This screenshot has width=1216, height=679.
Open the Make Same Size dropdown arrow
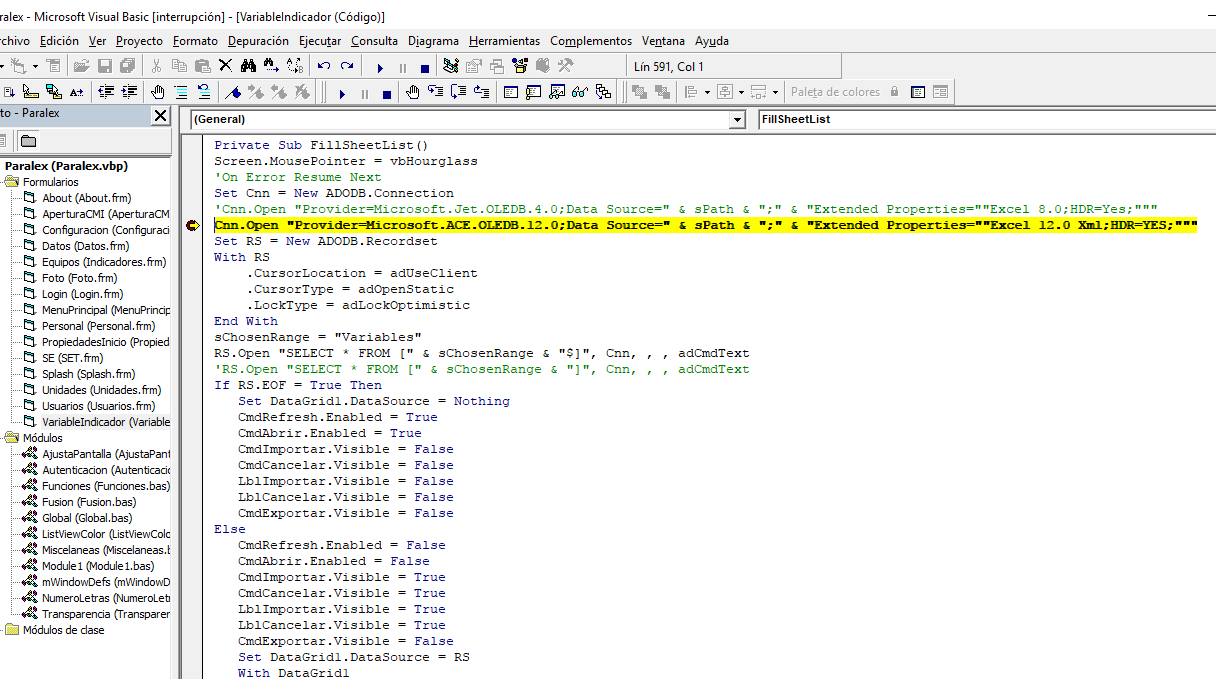click(775, 92)
